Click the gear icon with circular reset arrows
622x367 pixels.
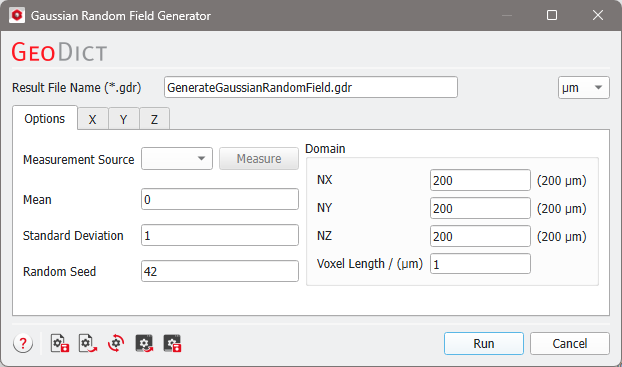tap(116, 343)
